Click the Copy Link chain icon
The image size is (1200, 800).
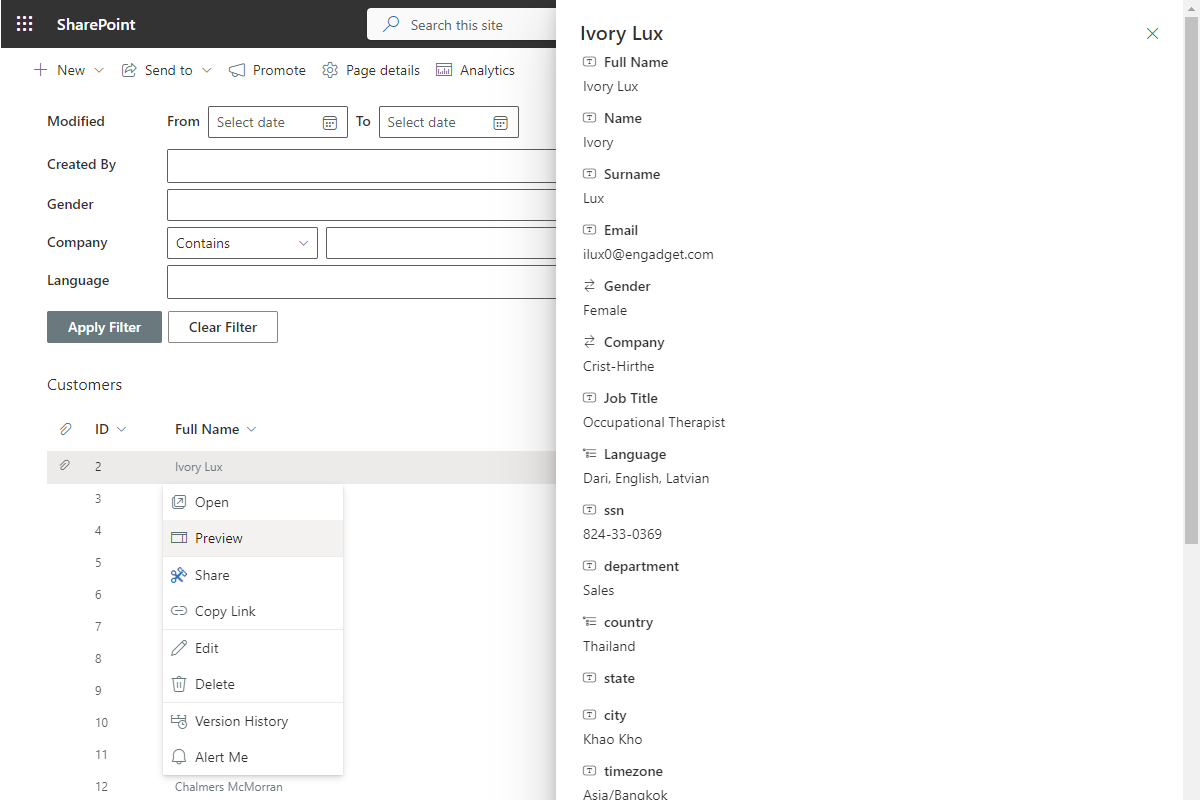[179, 611]
